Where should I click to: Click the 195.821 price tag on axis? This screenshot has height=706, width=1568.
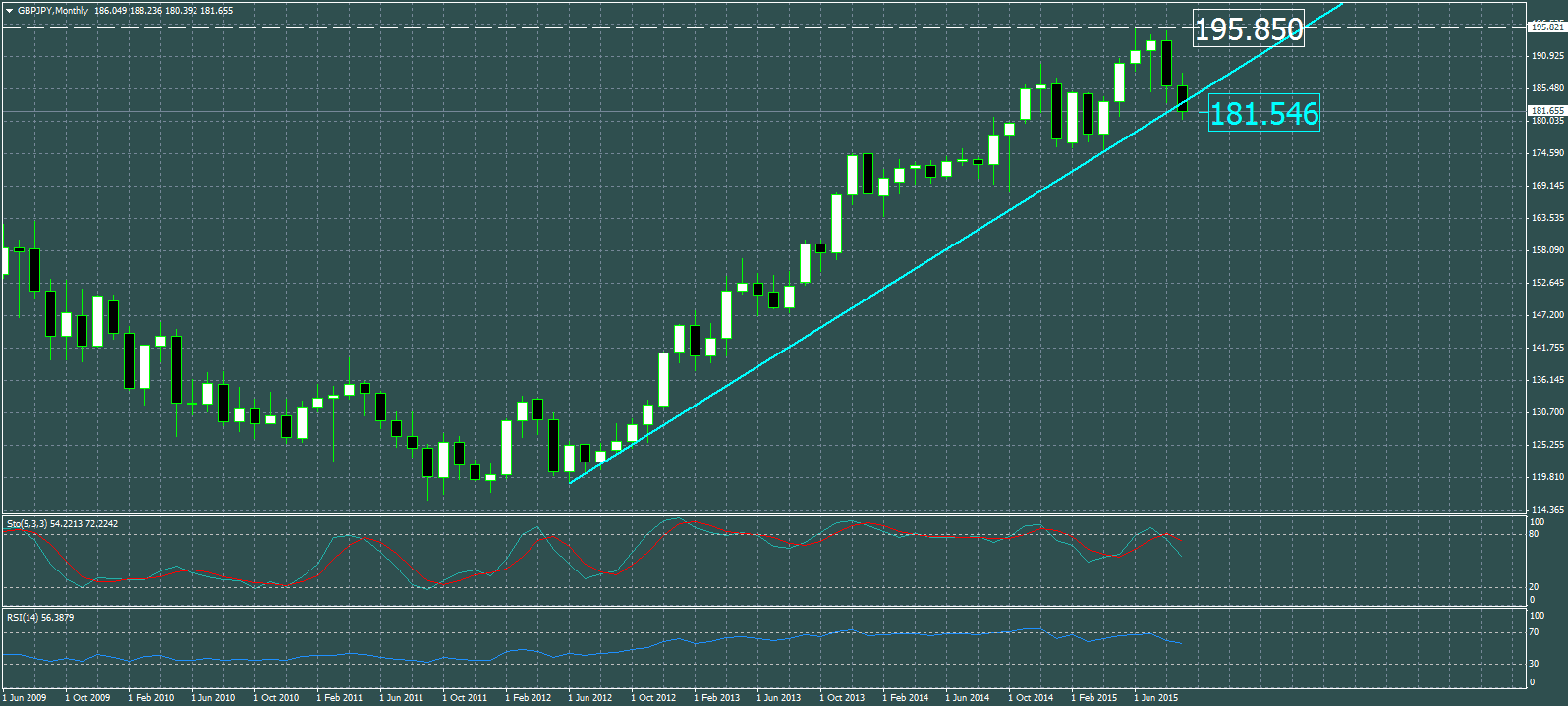point(1546,27)
